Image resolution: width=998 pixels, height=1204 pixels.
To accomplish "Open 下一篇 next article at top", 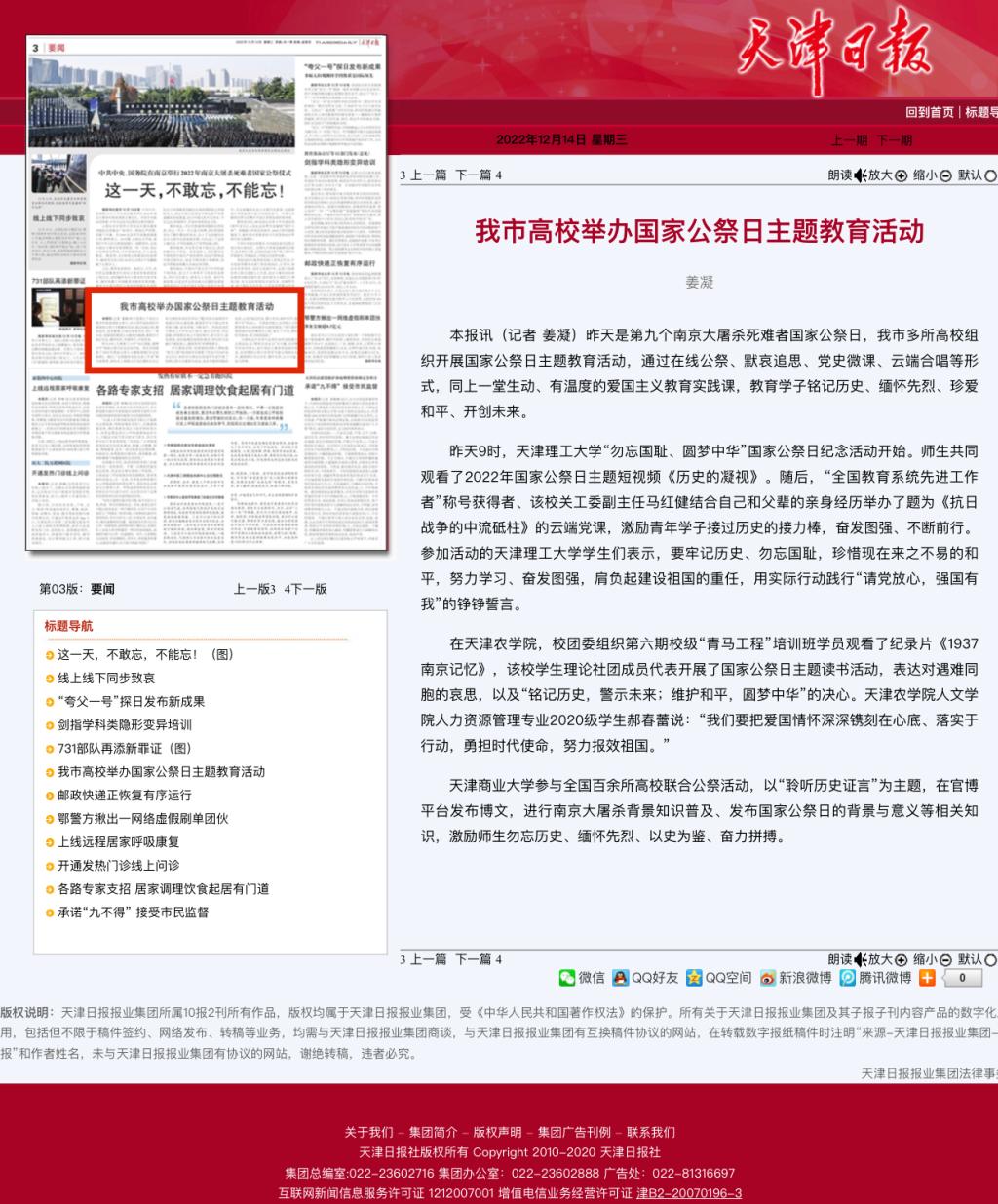I will pyautogui.click(x=474, y=175).
